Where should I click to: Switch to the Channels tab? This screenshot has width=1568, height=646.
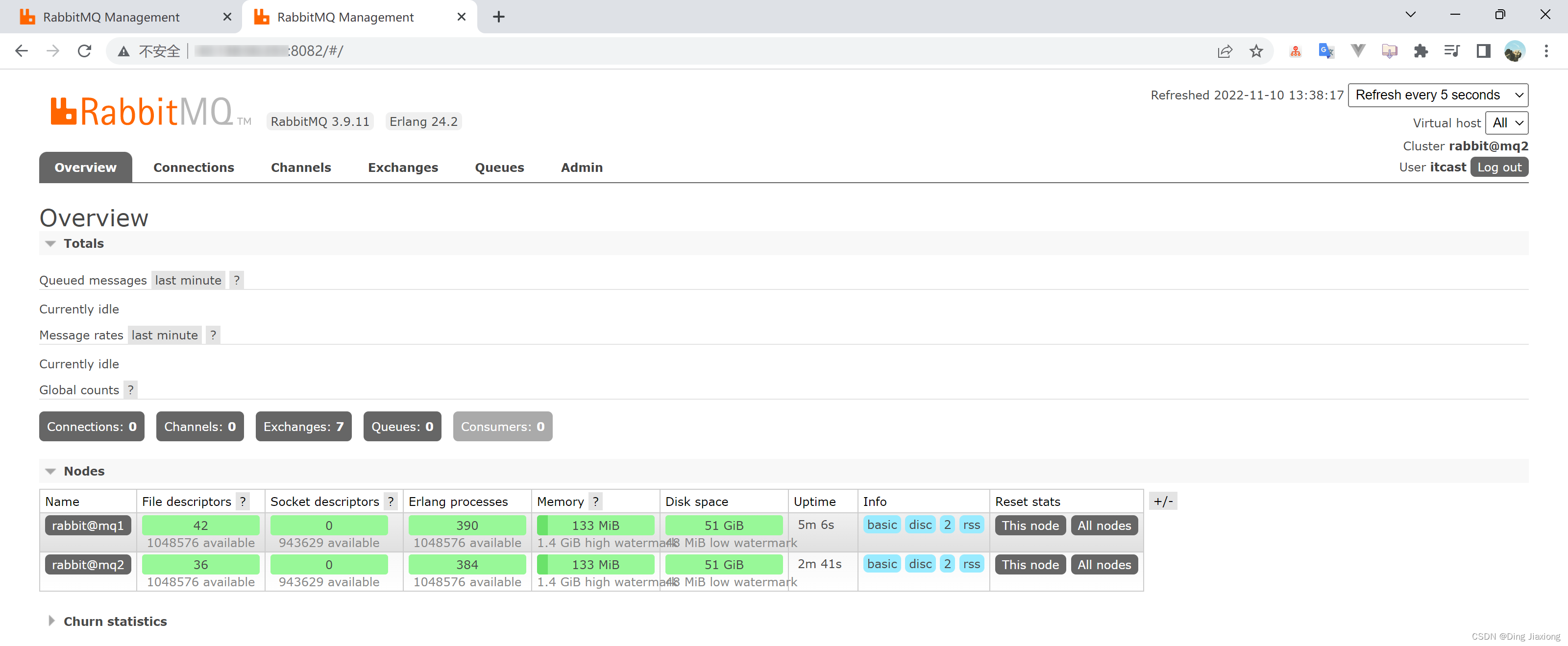(x=301, y=167)
